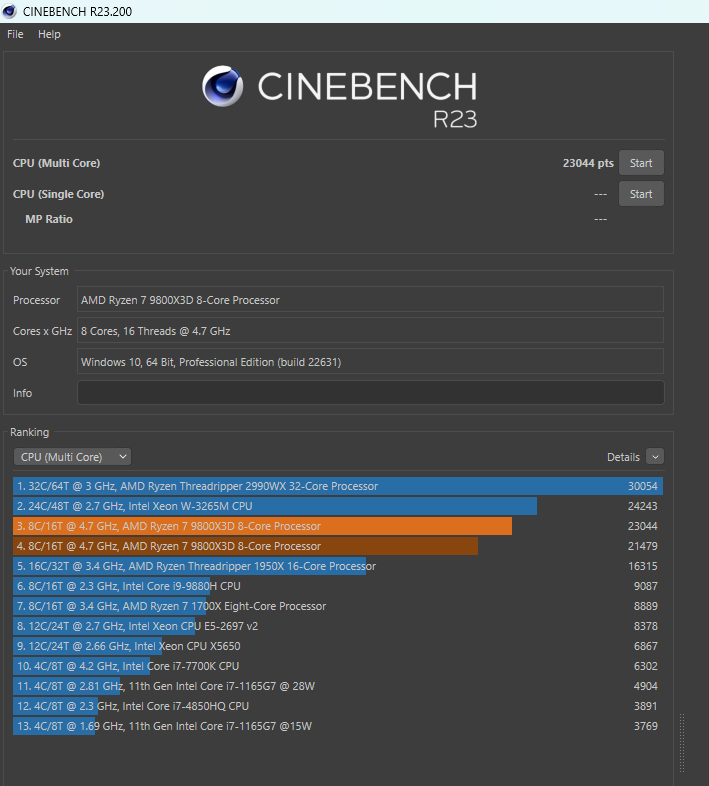This screenshot has width=709, height=786.
Task: Select the Ryzen 7 1700X ranking row
Action: [x=338, y=606]
